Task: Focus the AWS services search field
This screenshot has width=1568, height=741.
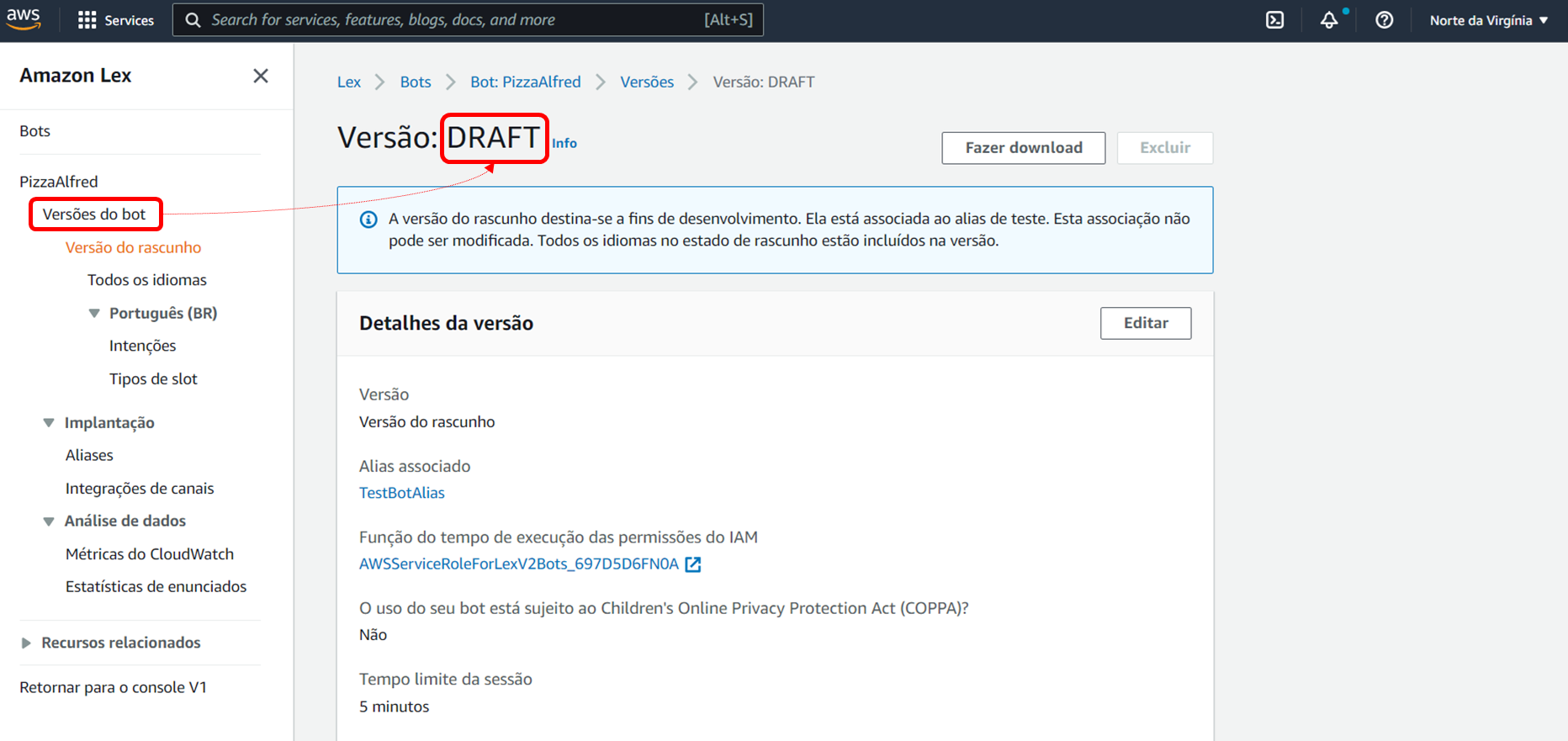Action: click(x=454, y=19)
